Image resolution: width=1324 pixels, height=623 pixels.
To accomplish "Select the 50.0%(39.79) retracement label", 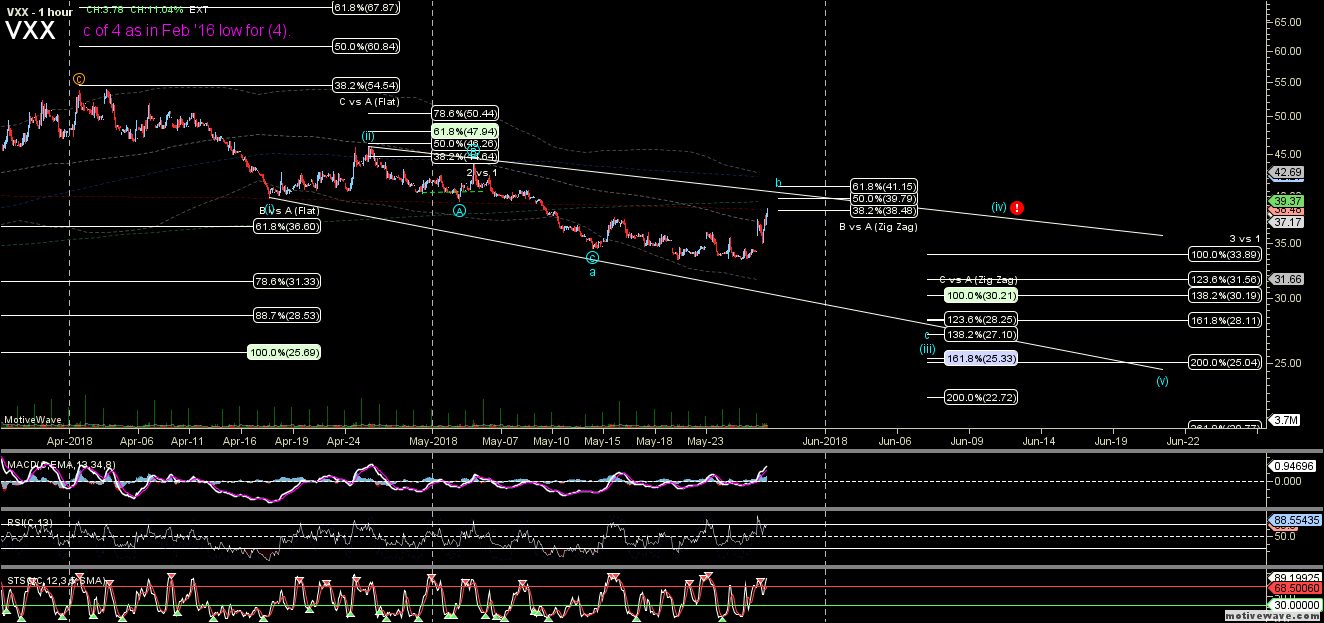I will pos(884,198).
